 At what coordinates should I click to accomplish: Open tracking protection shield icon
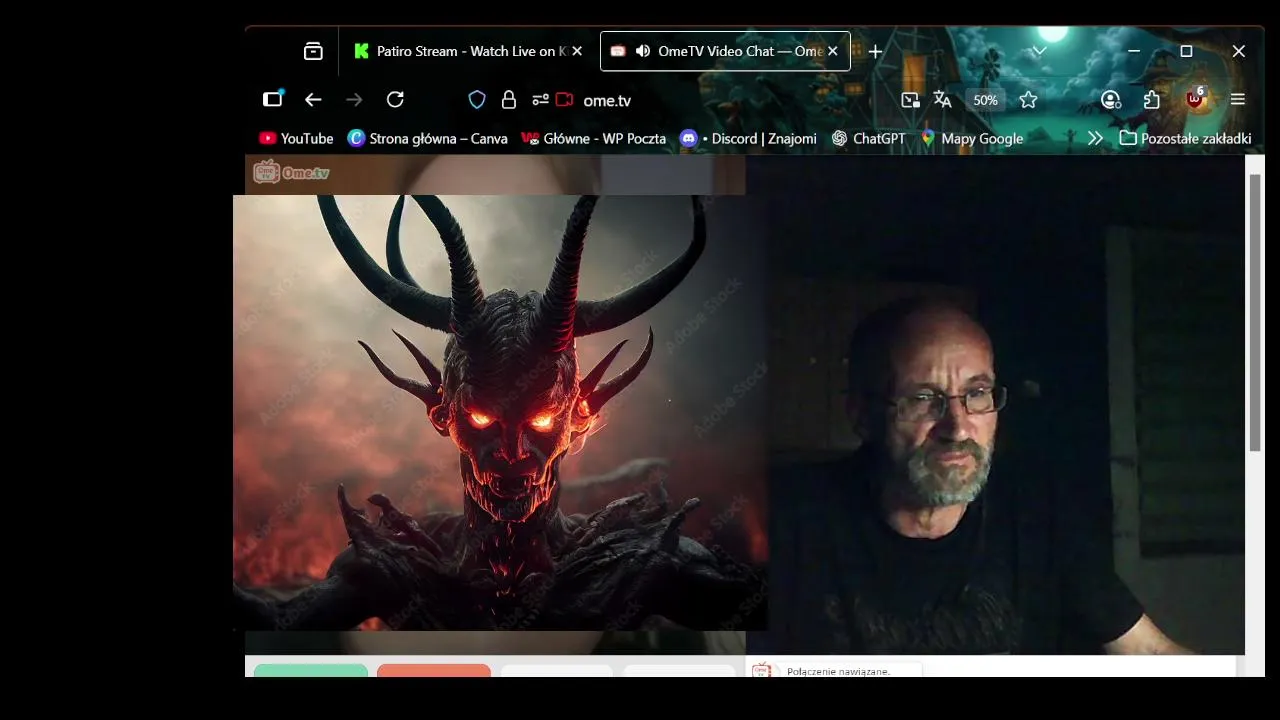(477, 100)
